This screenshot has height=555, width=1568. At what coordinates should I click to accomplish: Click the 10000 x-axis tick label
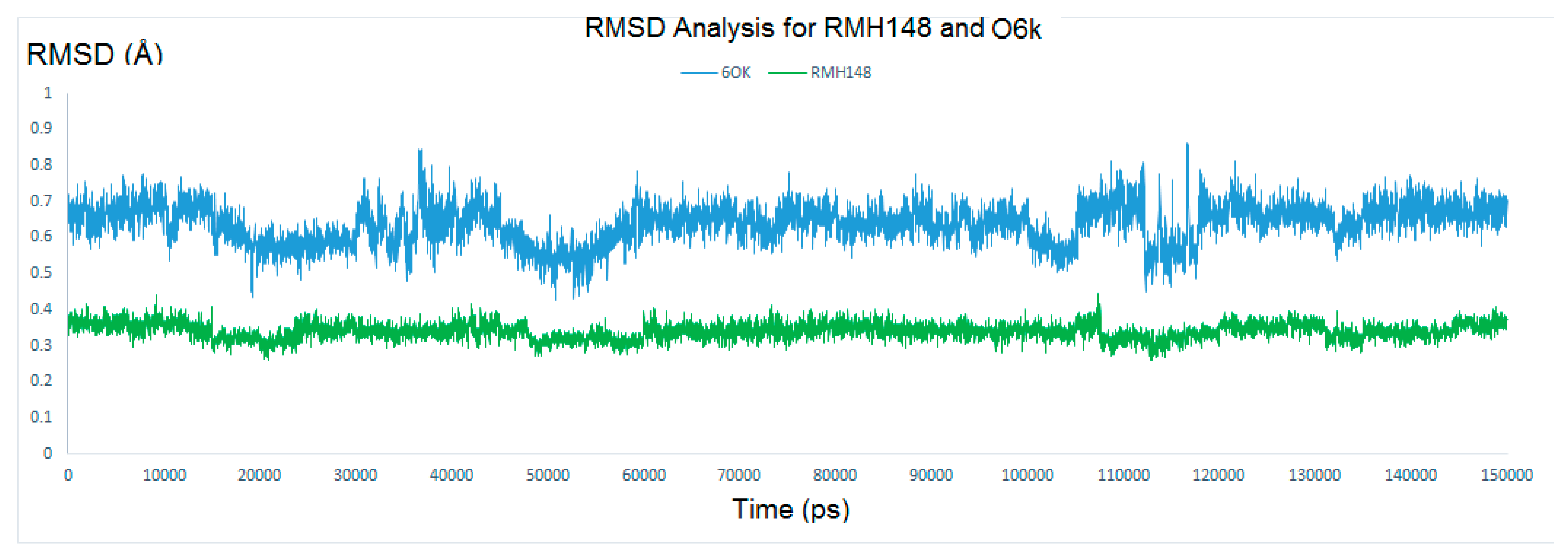pyautogui.click(x=164, y=475)
